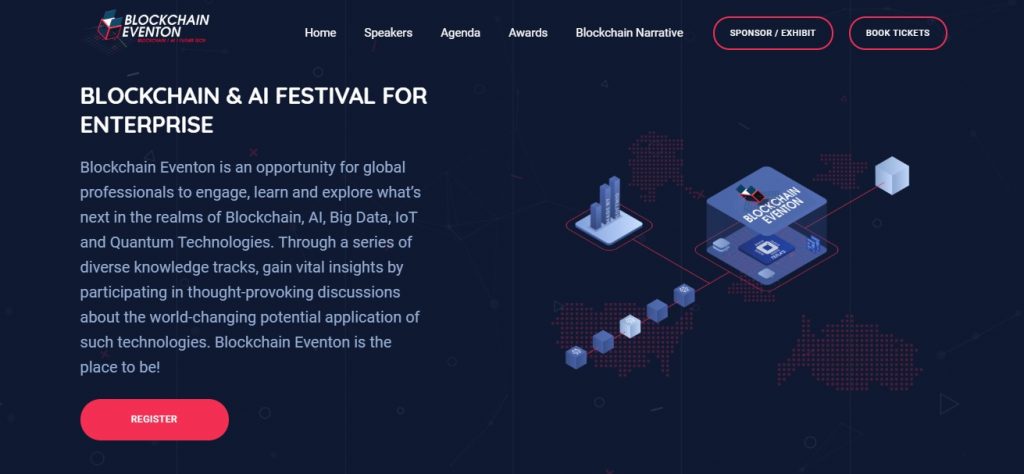Open the Agenda menu link
Image resolution: width=1024 pixels, height=474 pixels.
point(460,33)
